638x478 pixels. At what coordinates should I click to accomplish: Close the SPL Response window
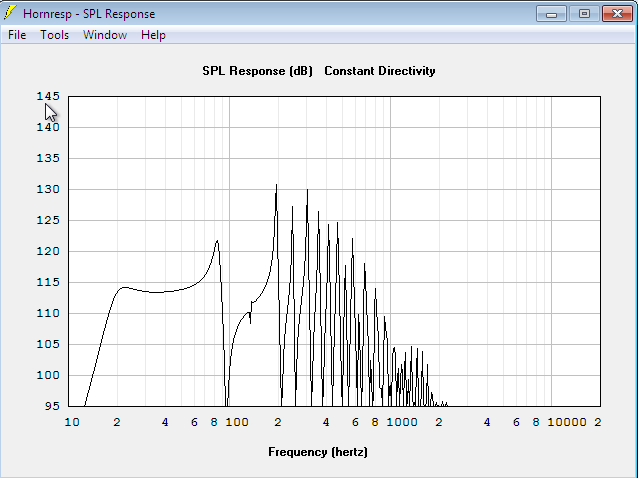click(617, 14)
